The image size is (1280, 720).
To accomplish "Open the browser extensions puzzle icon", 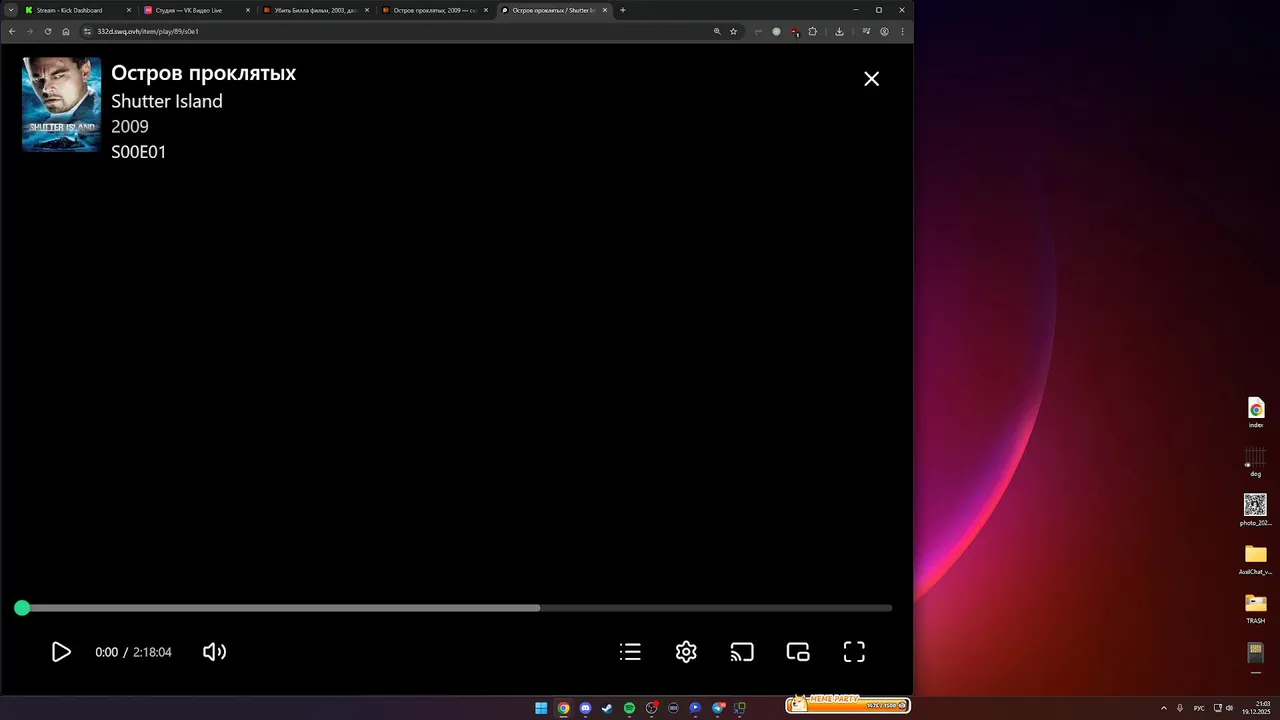I will pos(813,31).
